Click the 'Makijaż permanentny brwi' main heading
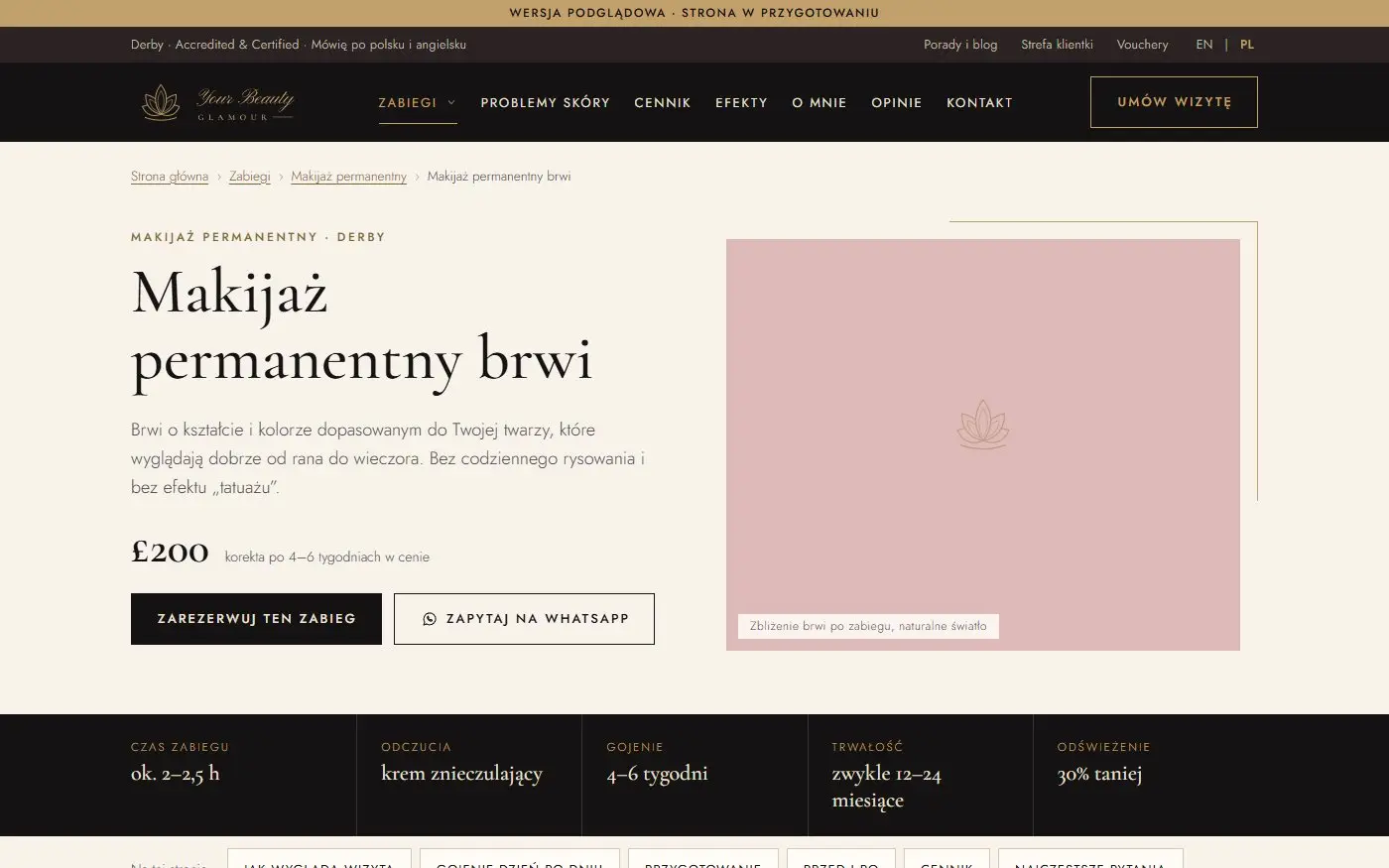This screenshot has height=868, width=1389. tap(362, 325)
